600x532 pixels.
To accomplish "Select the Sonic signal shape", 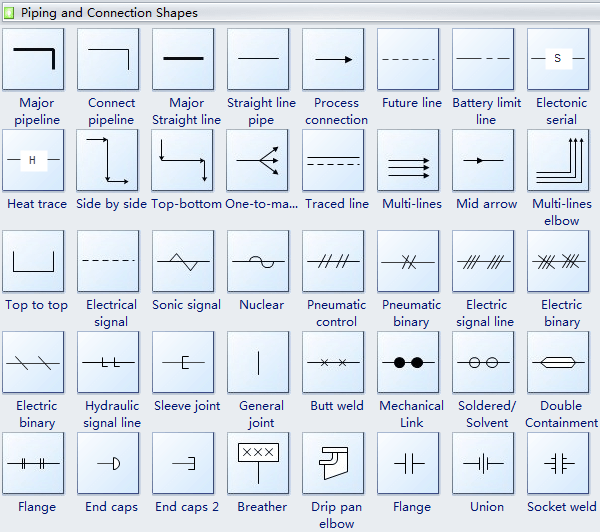I will 183,261.
